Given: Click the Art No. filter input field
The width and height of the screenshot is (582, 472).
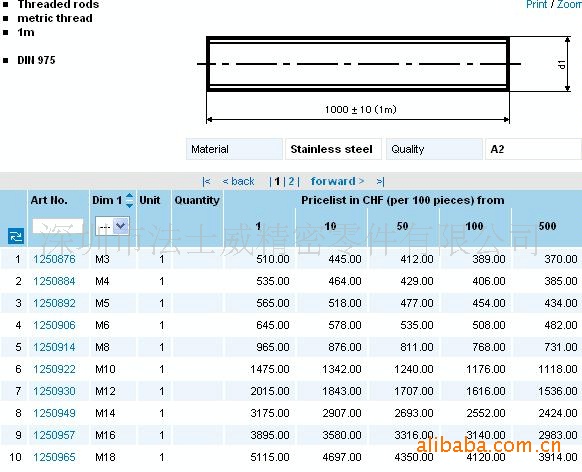Looking at the screenshot, I should 58,226.
